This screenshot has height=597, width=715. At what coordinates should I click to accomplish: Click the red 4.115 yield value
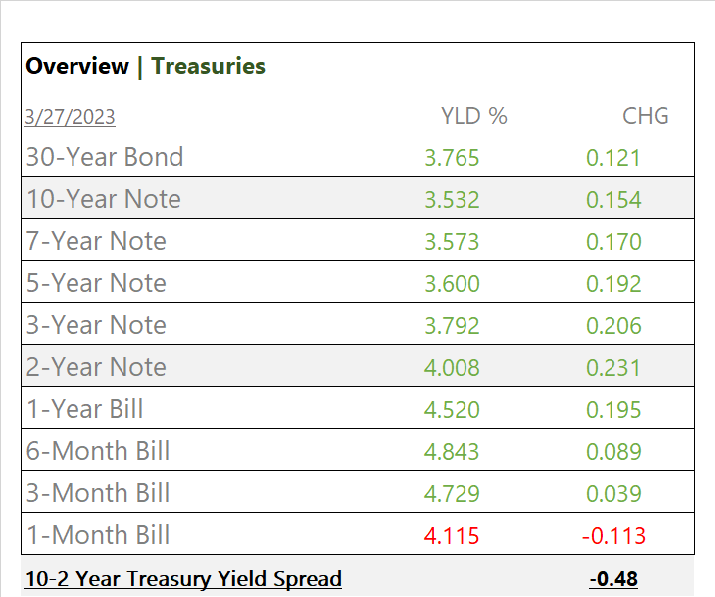click(x=451, y=536)
